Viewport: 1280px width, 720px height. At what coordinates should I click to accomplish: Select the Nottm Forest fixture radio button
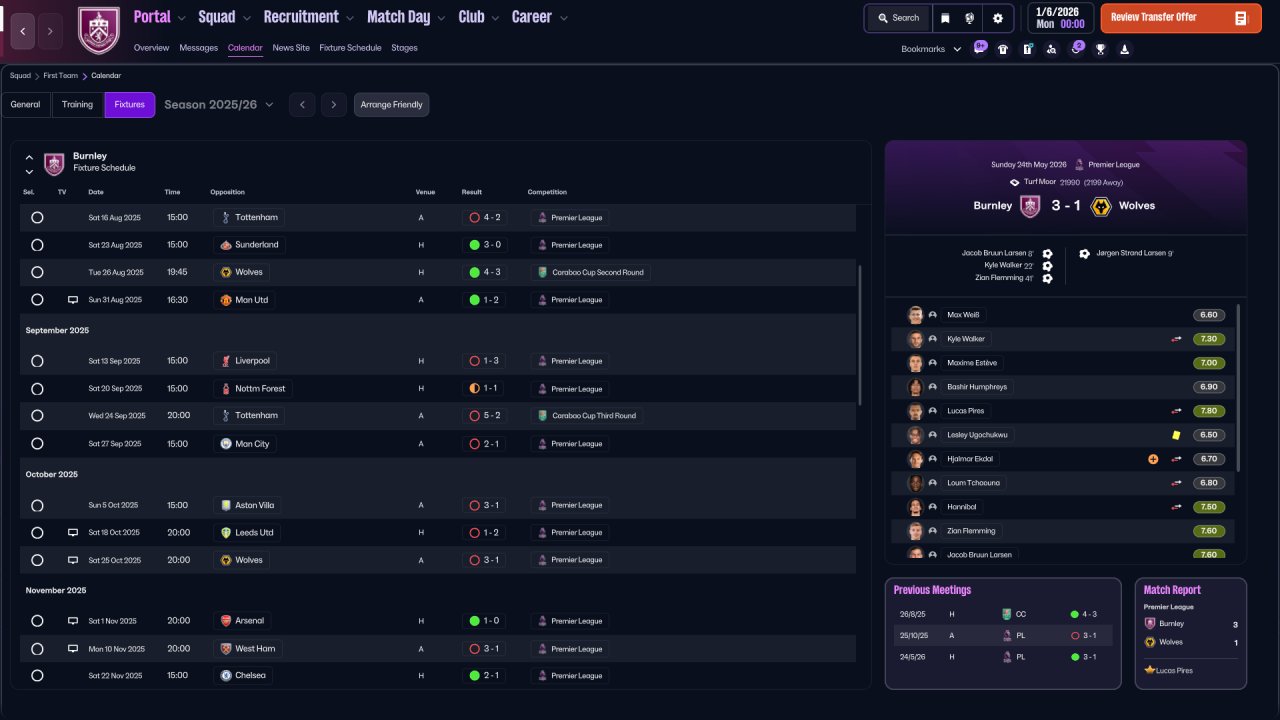pyautogui.click(x=37, y=389)
